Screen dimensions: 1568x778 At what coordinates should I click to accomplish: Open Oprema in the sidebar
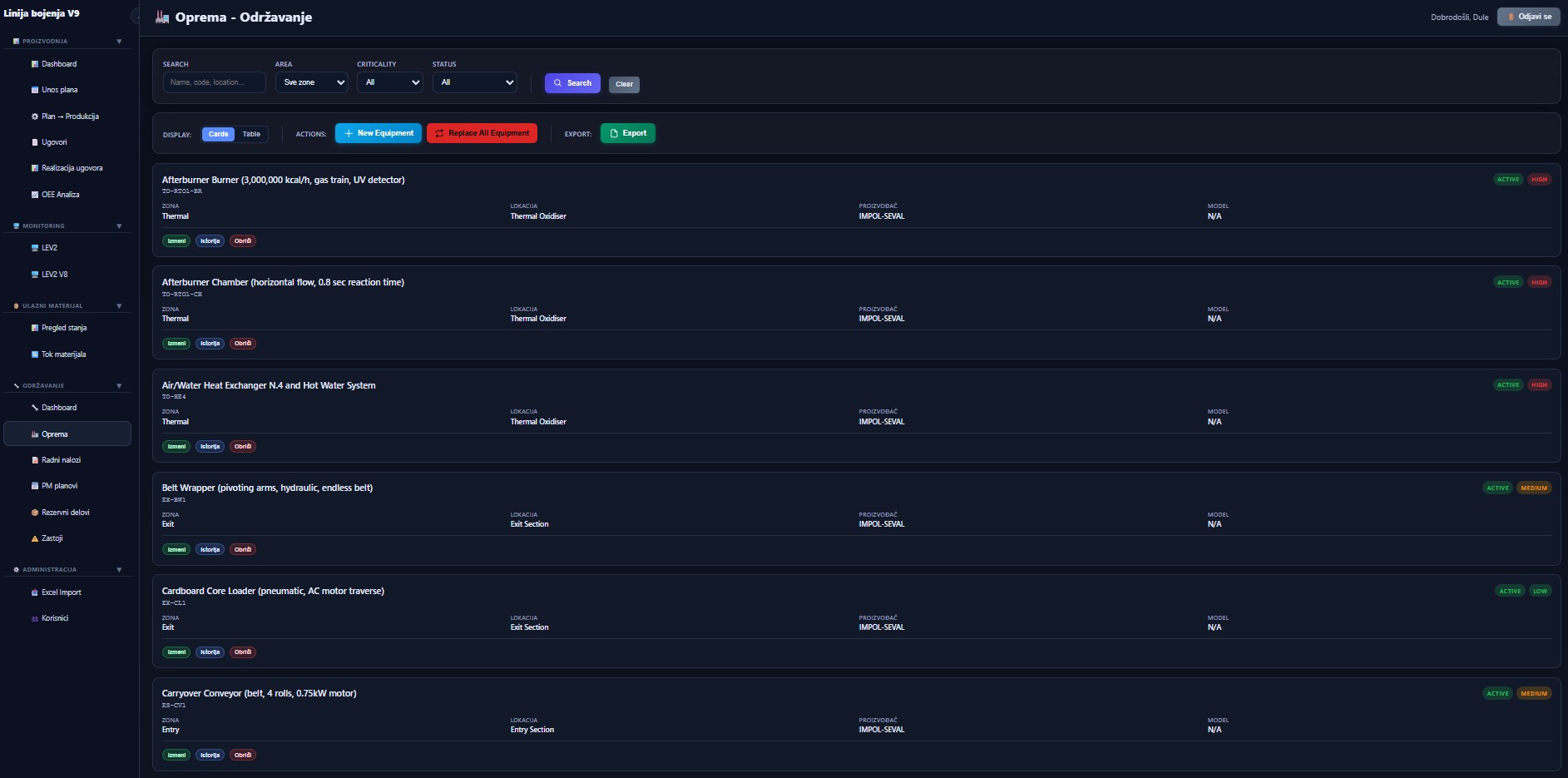pyautogui.click(x=67, y=434)
